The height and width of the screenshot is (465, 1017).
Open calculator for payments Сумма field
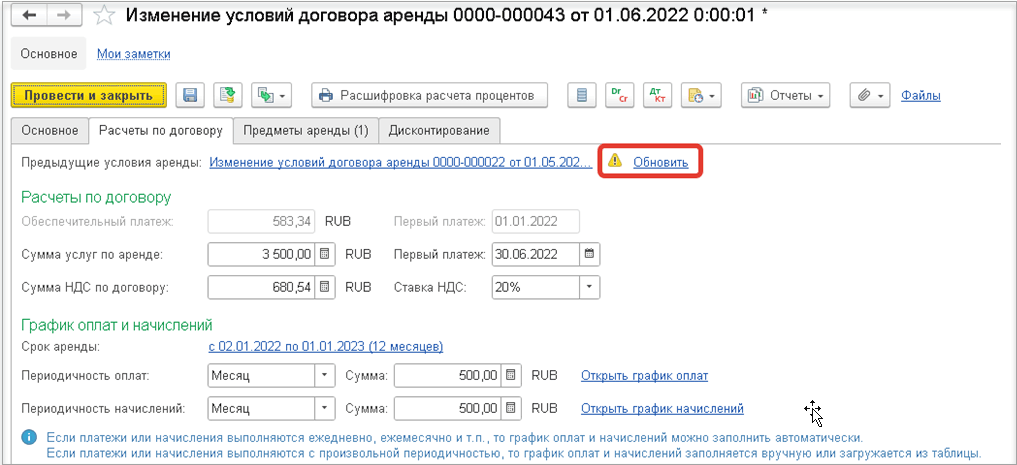pyautogui.click(x=511, y=375)
